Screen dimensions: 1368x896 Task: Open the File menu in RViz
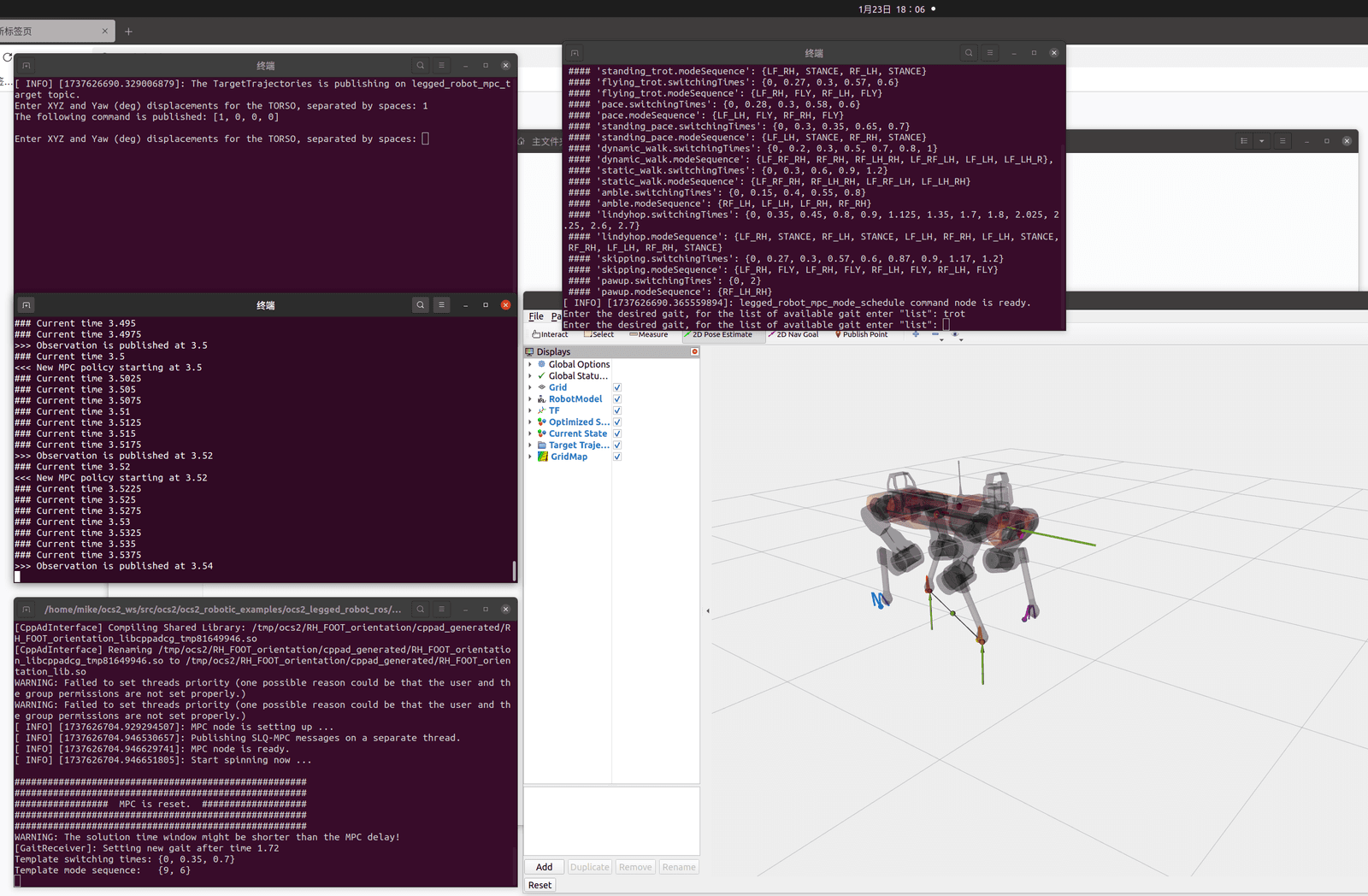pyautogui.click(x=536, y=316)
